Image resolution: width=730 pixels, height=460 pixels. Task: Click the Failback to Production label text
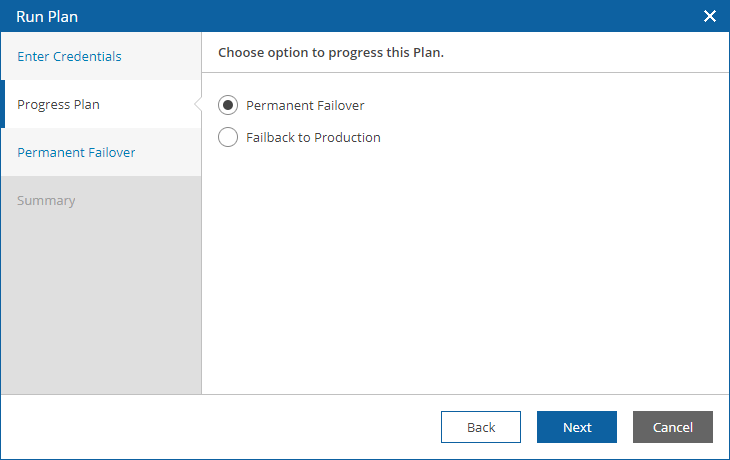coord(313,138)
